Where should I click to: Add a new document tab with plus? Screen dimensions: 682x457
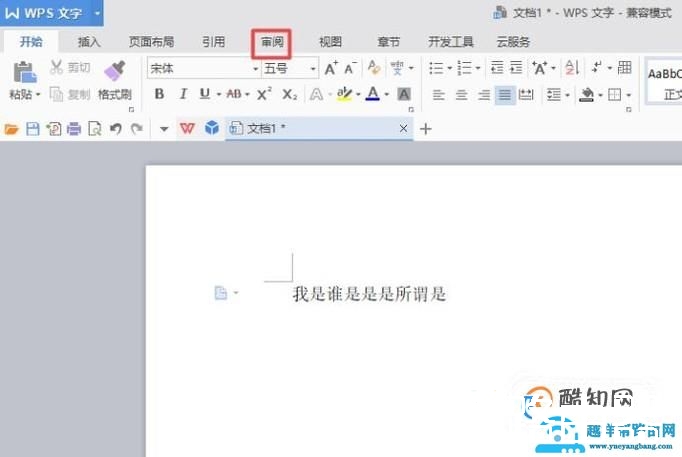click(426, 129)
